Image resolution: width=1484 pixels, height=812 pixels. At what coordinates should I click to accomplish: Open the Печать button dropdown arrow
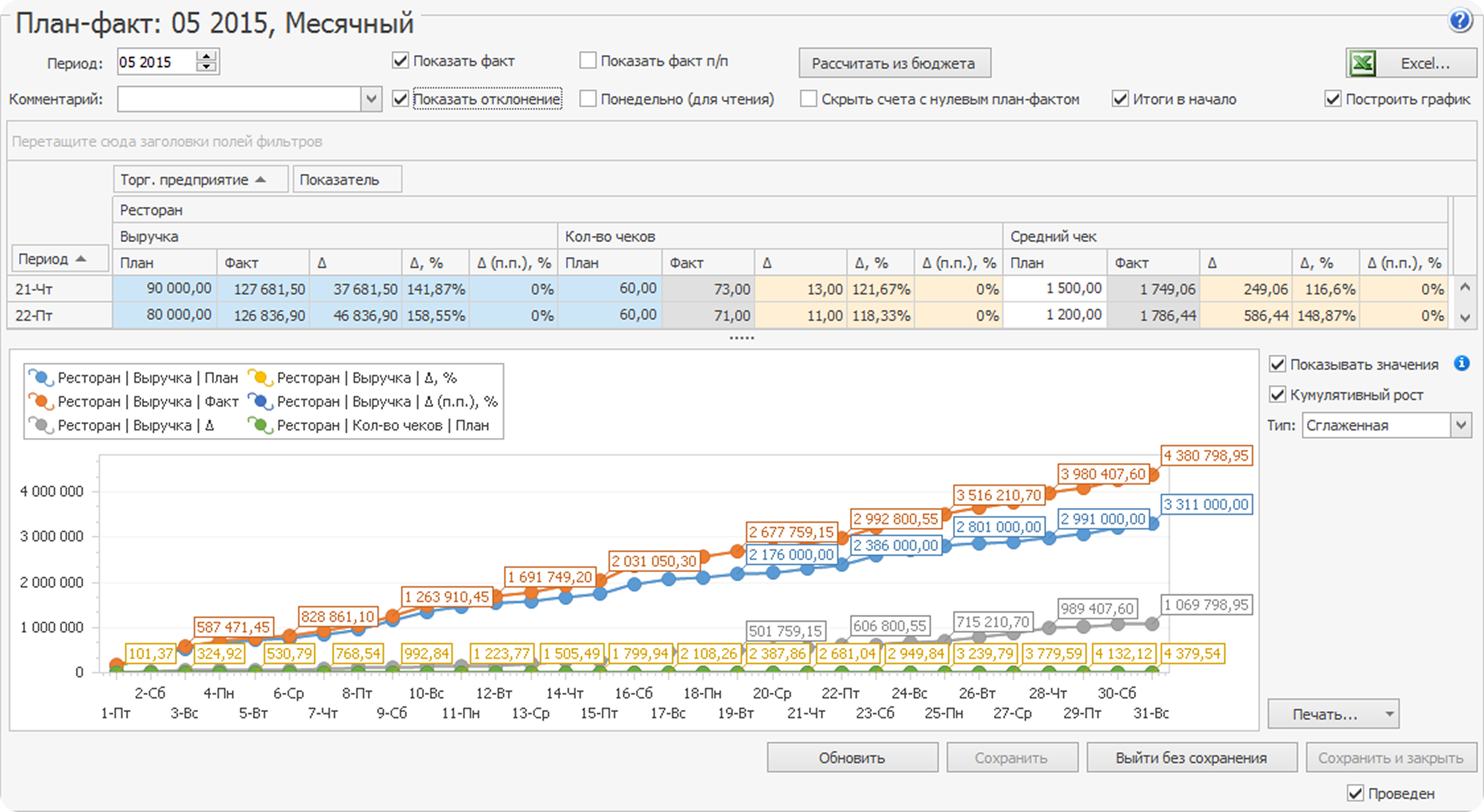pyautogui.click(x=1389, y=714)
